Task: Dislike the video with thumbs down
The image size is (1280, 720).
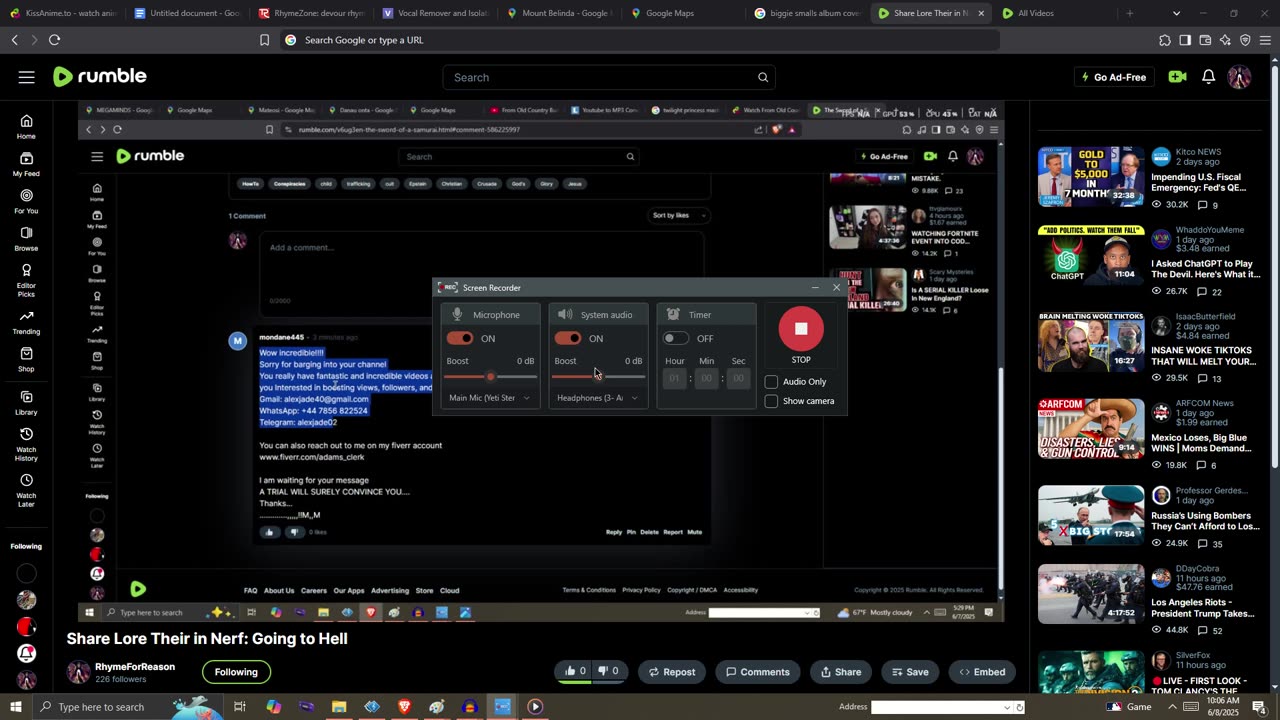Action: pyautogui.click(x=608, y=671)
